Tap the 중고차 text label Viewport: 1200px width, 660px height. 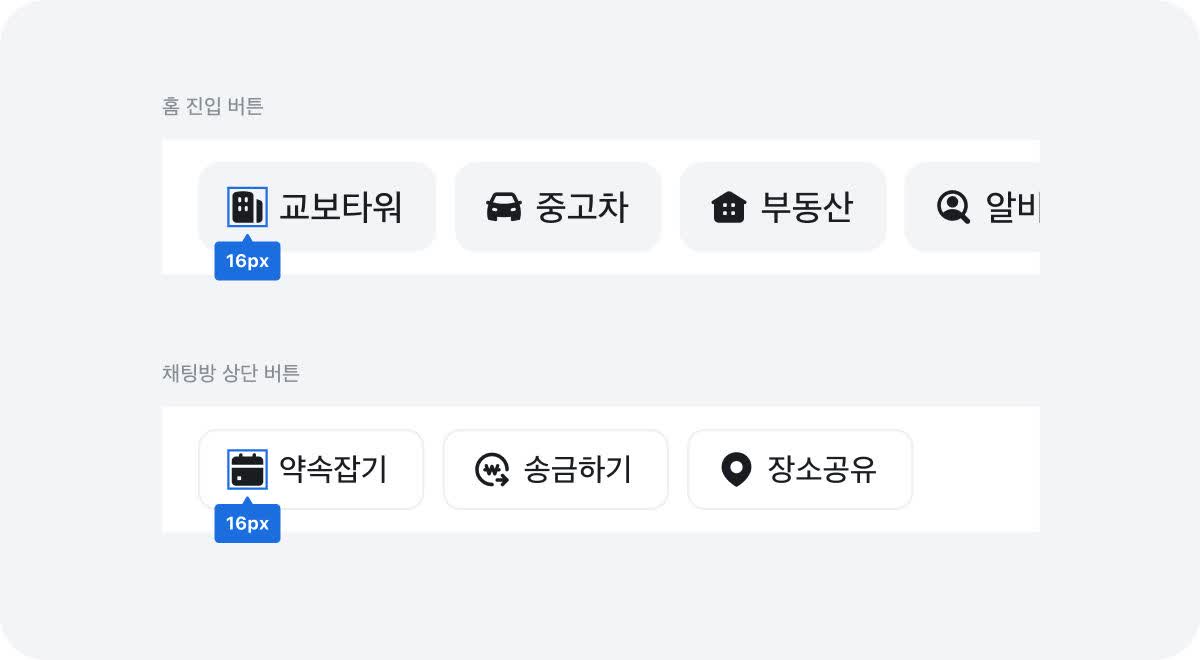tap(583, 207)
